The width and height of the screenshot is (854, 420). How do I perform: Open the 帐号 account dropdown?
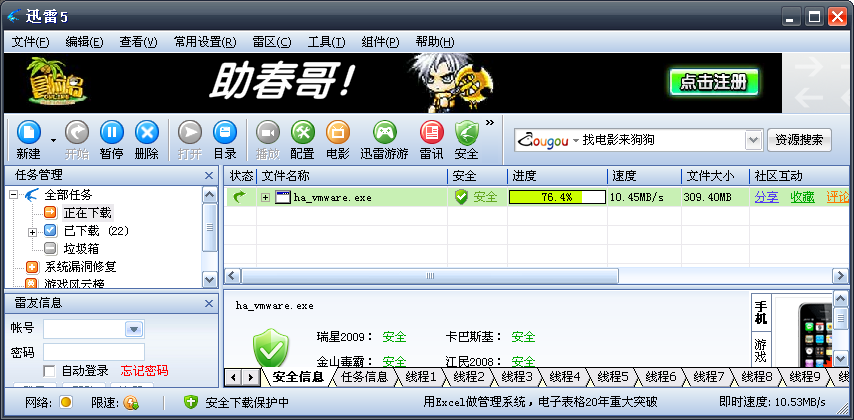(x=134, y=328)
